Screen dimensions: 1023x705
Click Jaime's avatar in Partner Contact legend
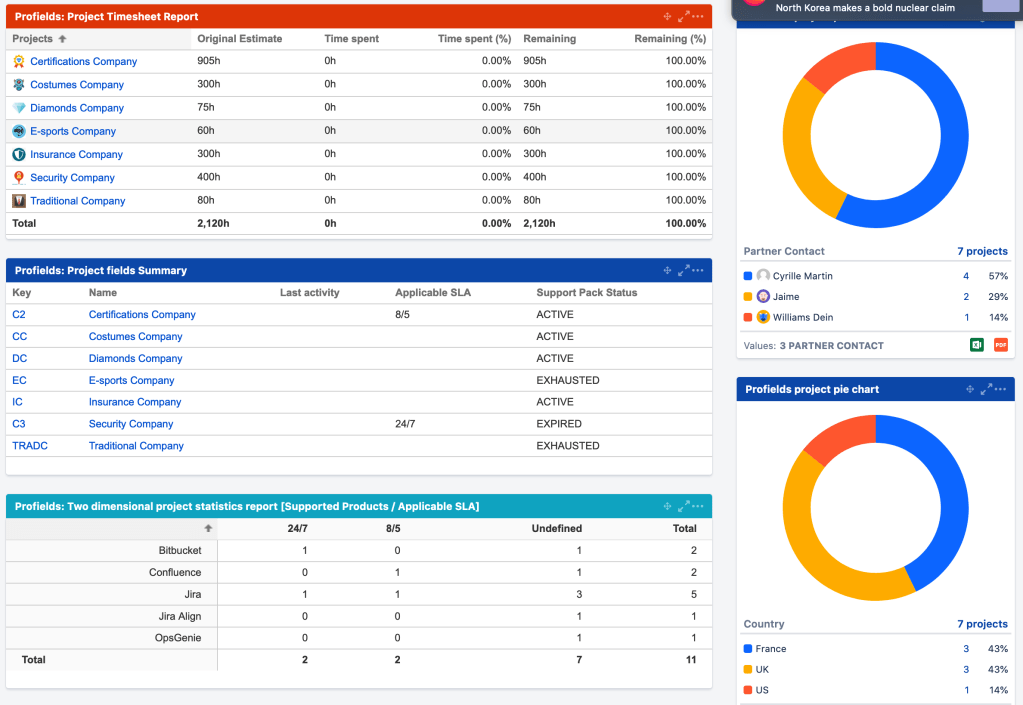pos(763,297)
